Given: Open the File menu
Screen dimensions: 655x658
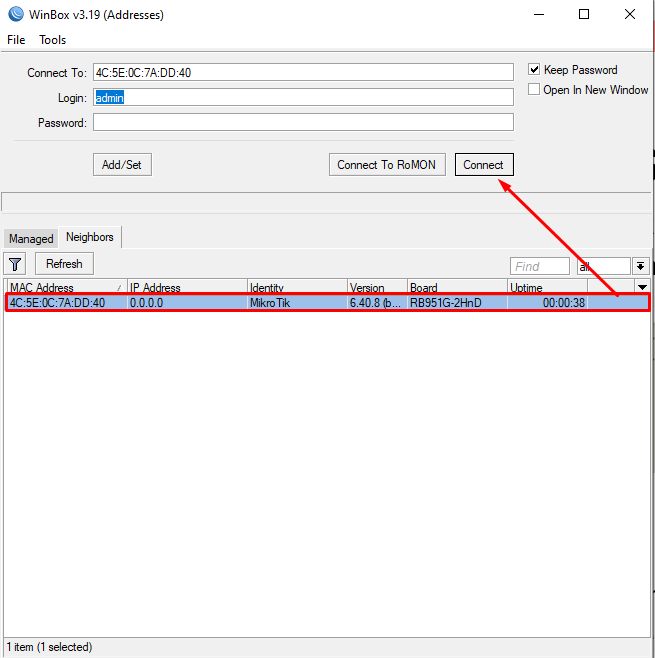Looking at the screenshot, I should click(x=16, y=40).
